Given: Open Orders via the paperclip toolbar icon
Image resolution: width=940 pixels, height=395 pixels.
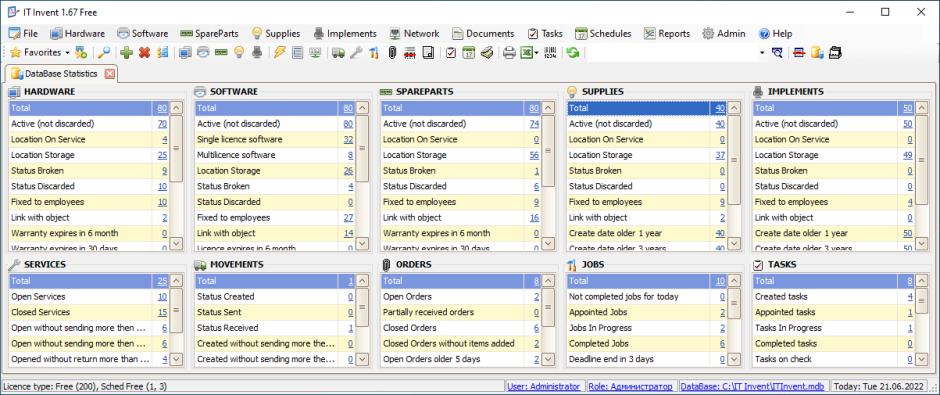Looking at the screenshot, I should 392,53.
